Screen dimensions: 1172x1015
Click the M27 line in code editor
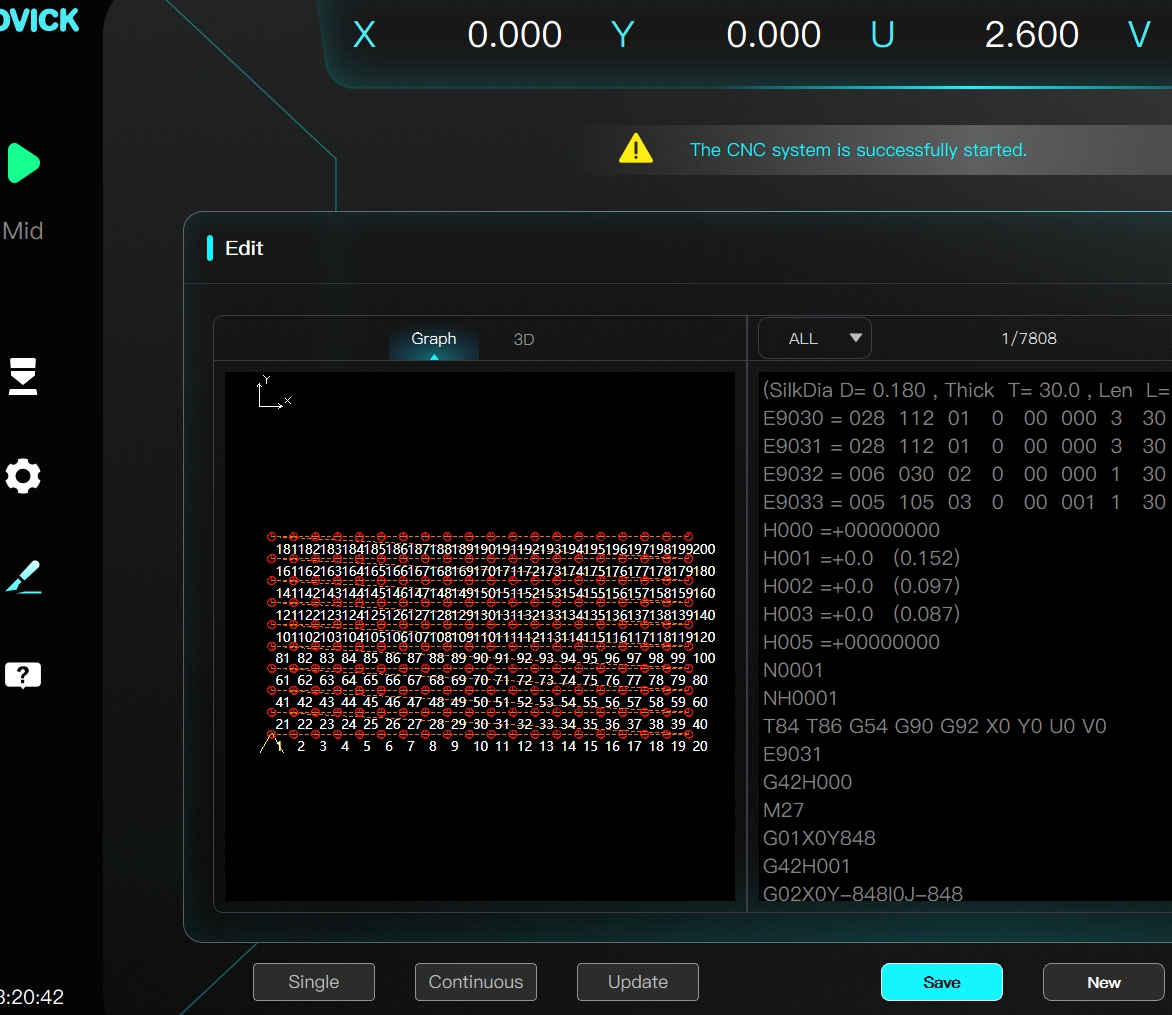tap(783, 810)
